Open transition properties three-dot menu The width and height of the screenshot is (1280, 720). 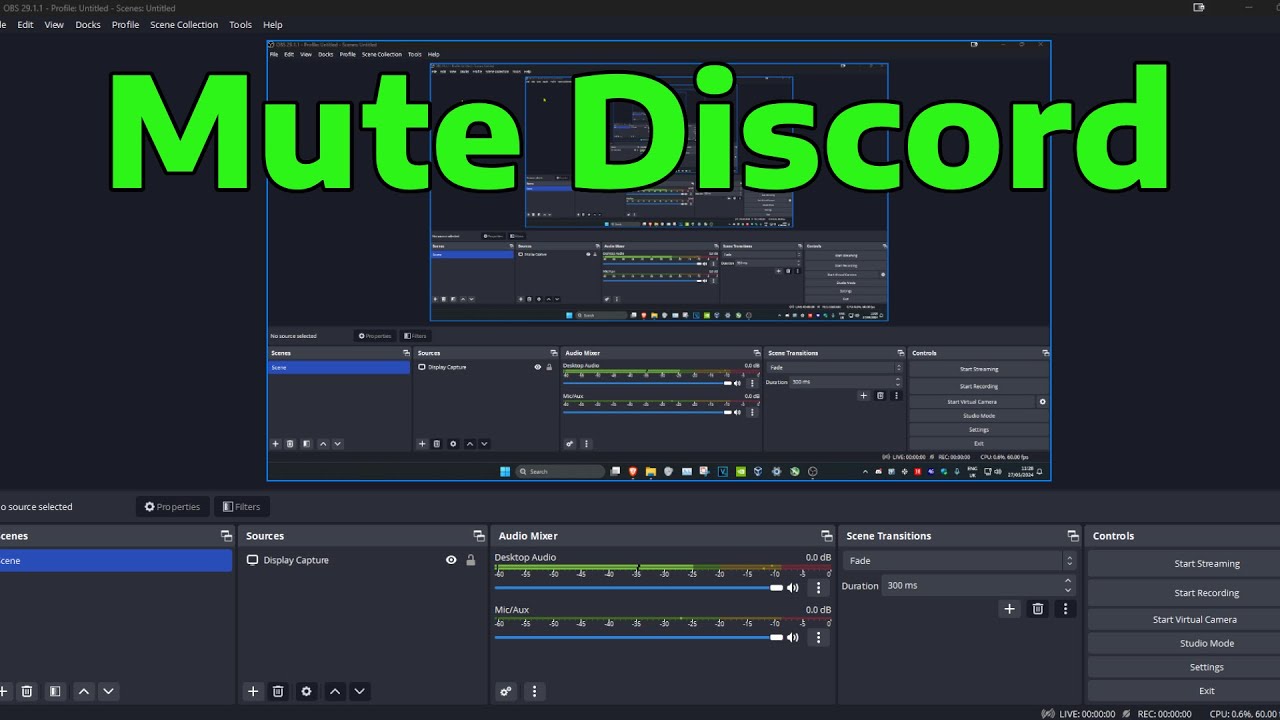(1065, 608)
